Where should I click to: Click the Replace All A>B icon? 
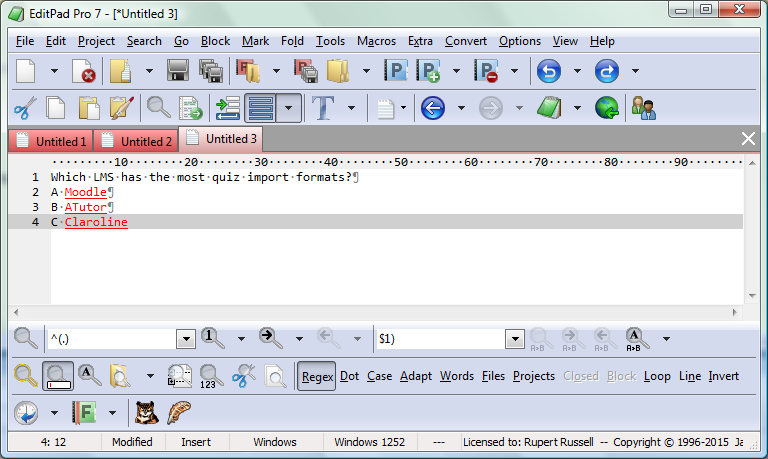637,339
